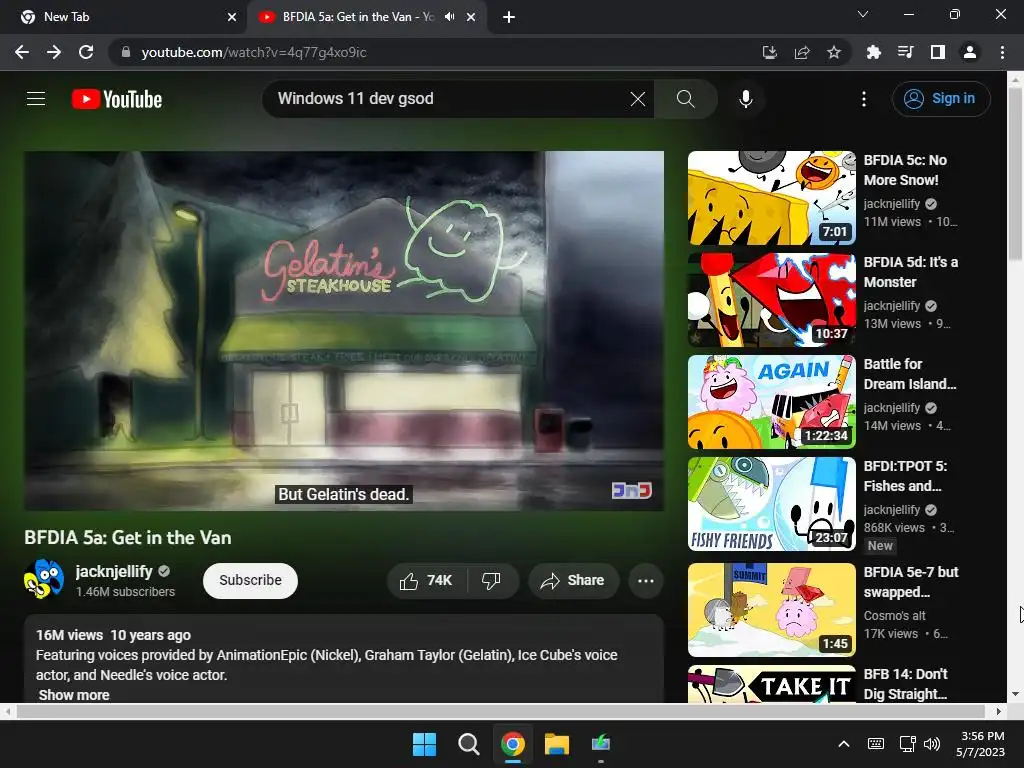Subscribe to jacknjellify channel
Screen dimensions: 1024x768
pyautogui.click(x=250, y=581)
